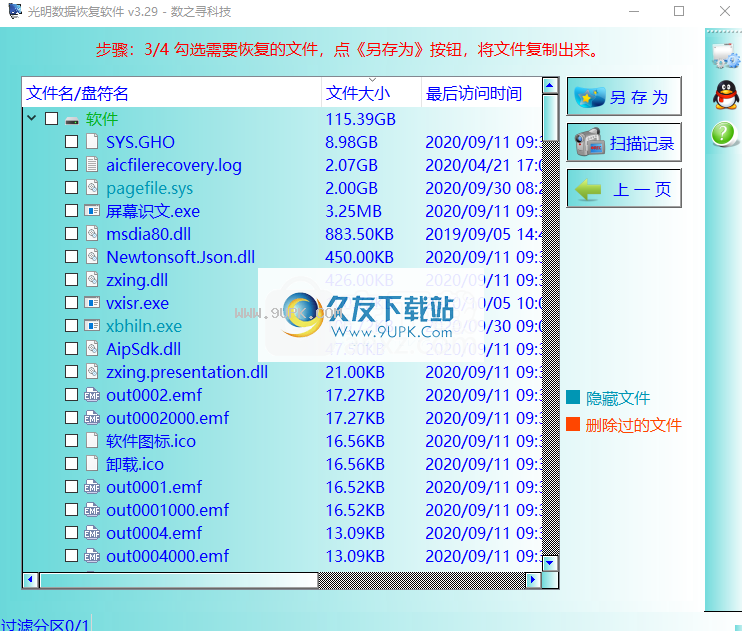Click the out0001000.emf EMF icon

[x=92, y=509]
